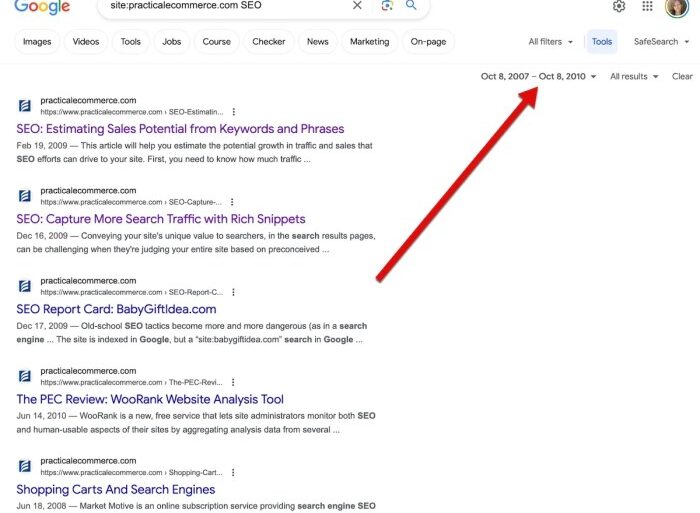This screenshot has height=513, width=700.
Task: Open The PEC Review: WooRank link
Action: (x=150, y=399)
